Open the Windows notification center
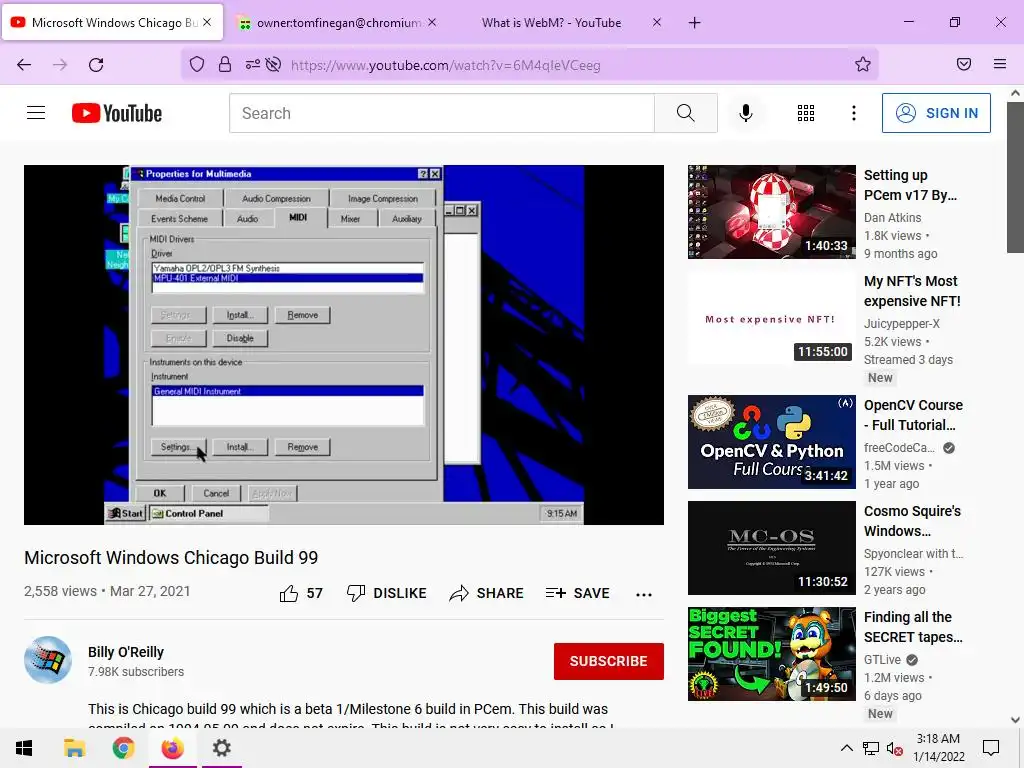The height and width of the screenshot is (768, 1024). click(x=991, y=748)
